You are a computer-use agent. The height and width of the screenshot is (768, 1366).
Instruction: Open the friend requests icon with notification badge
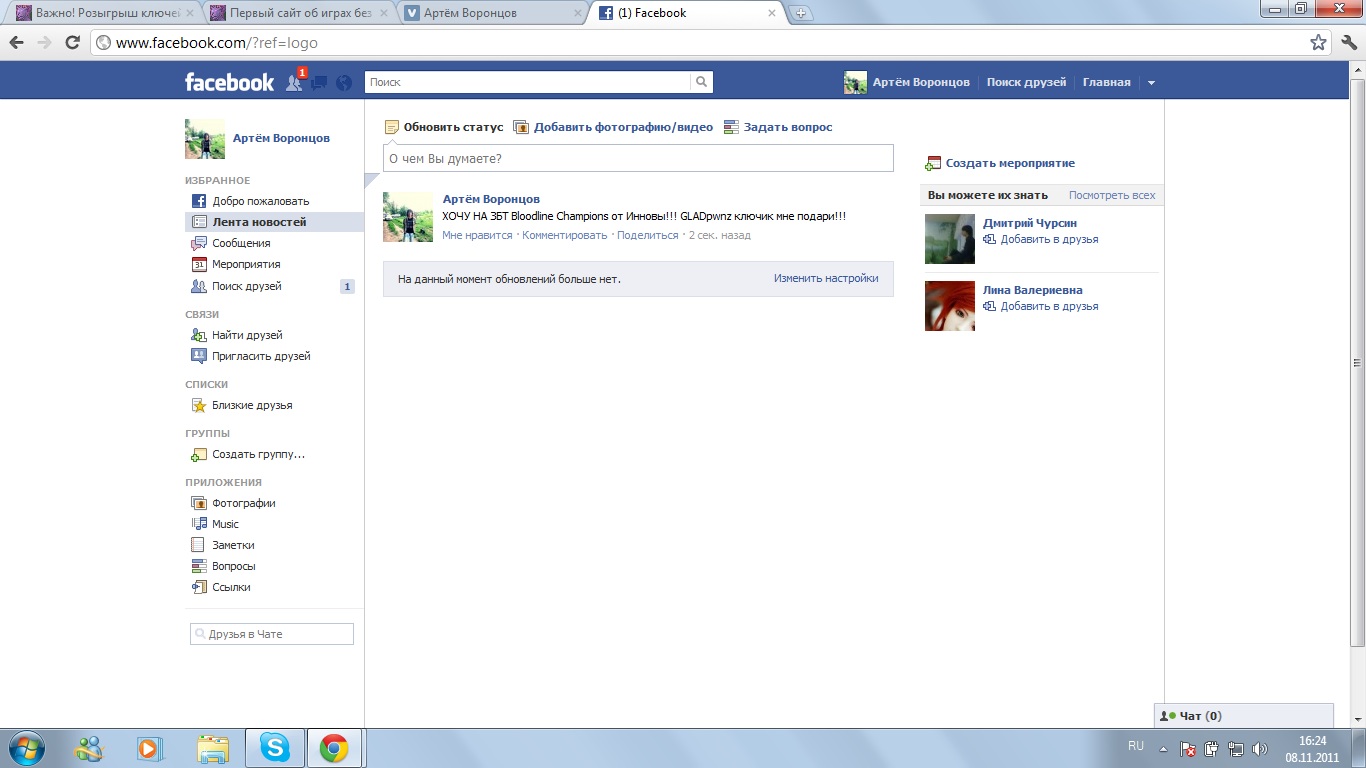click(294, 83)
